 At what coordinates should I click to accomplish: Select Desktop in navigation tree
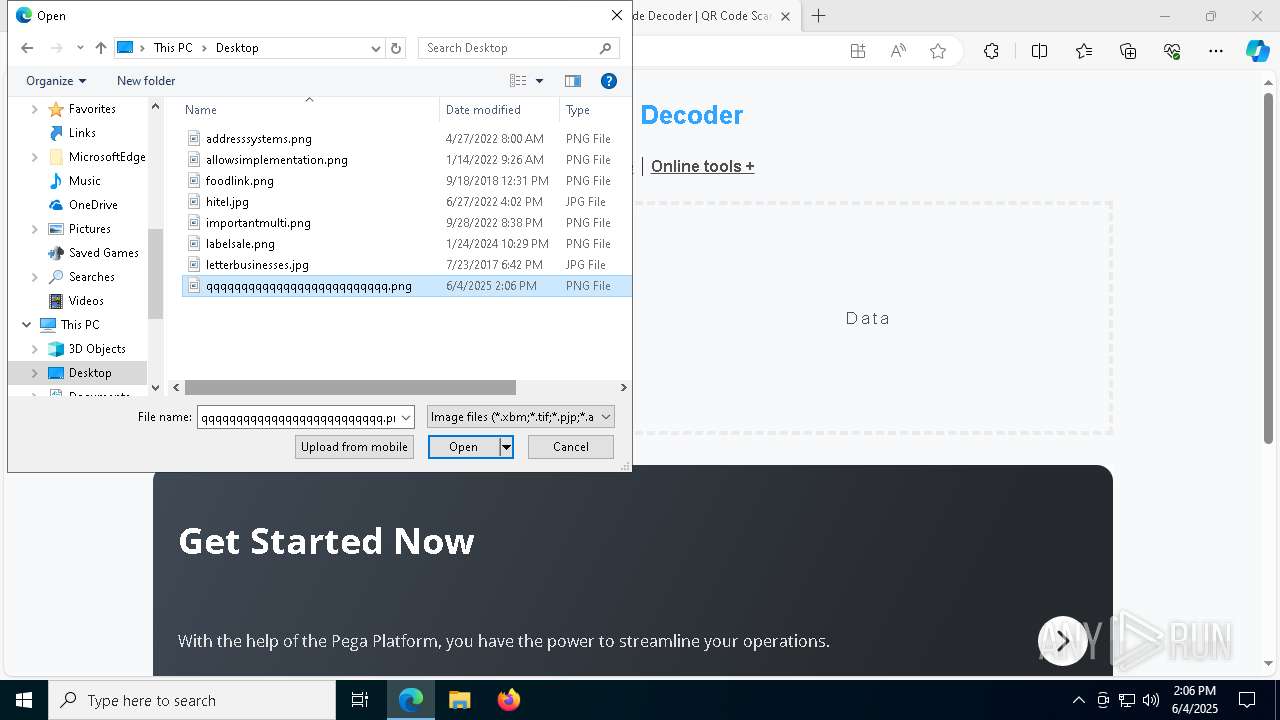point(90,373)
